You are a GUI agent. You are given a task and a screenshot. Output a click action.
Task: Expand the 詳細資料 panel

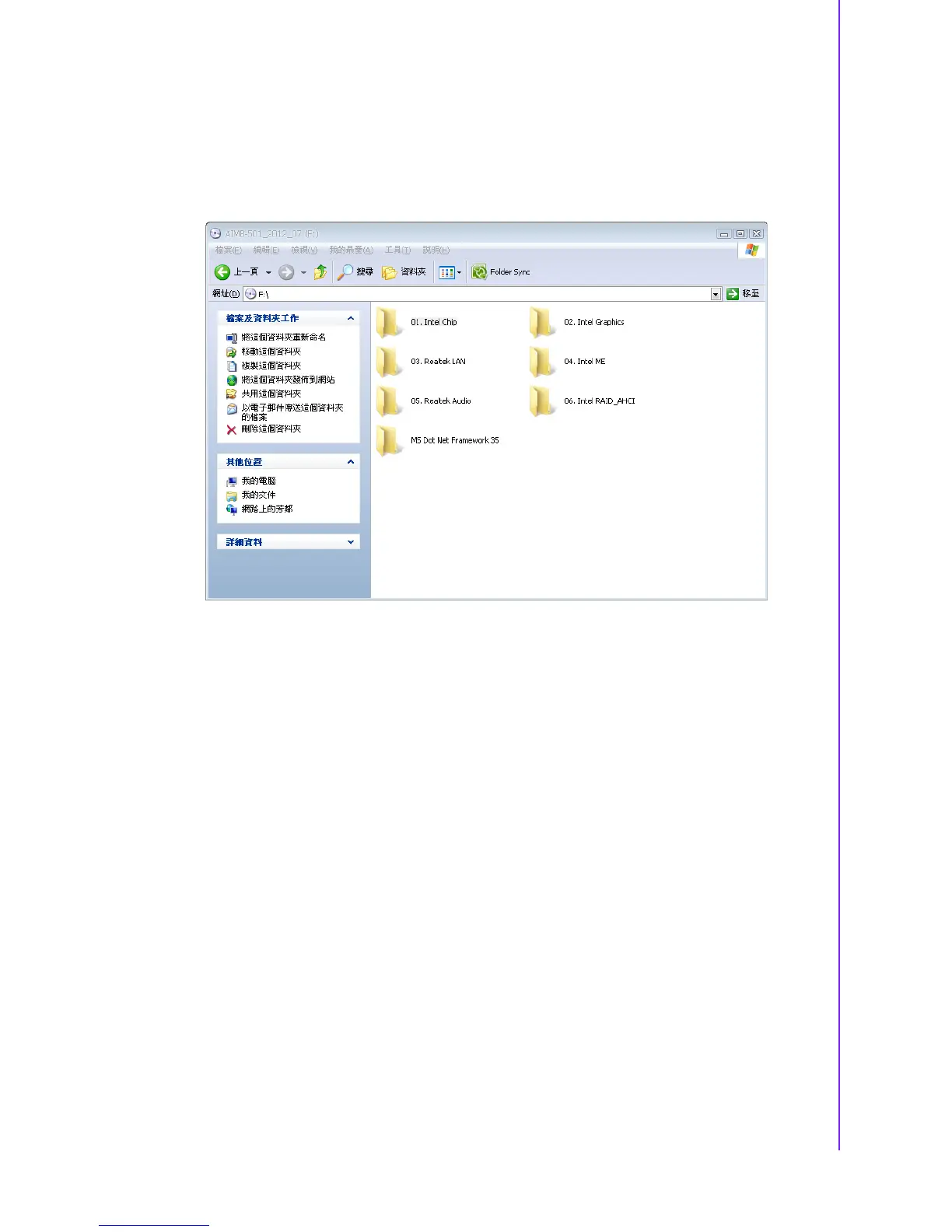(351, 542)
